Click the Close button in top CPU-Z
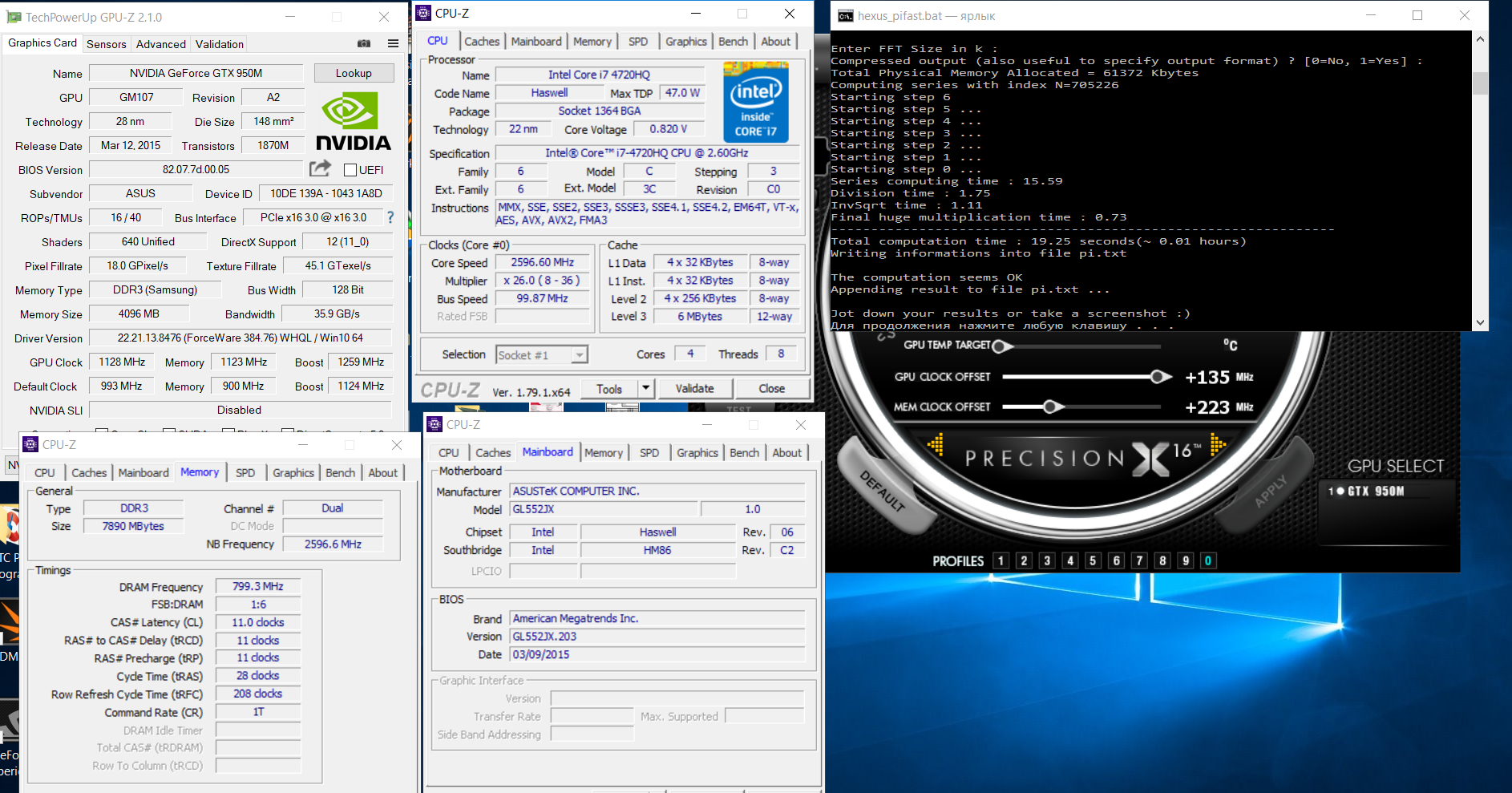This screenshot has height=793, width=1512. tap(772, 389)
